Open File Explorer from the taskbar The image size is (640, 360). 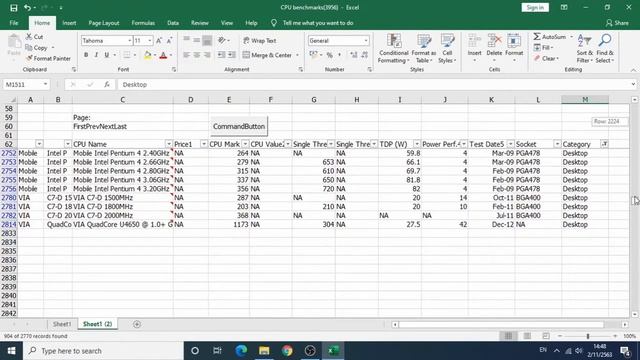point(264,351)
